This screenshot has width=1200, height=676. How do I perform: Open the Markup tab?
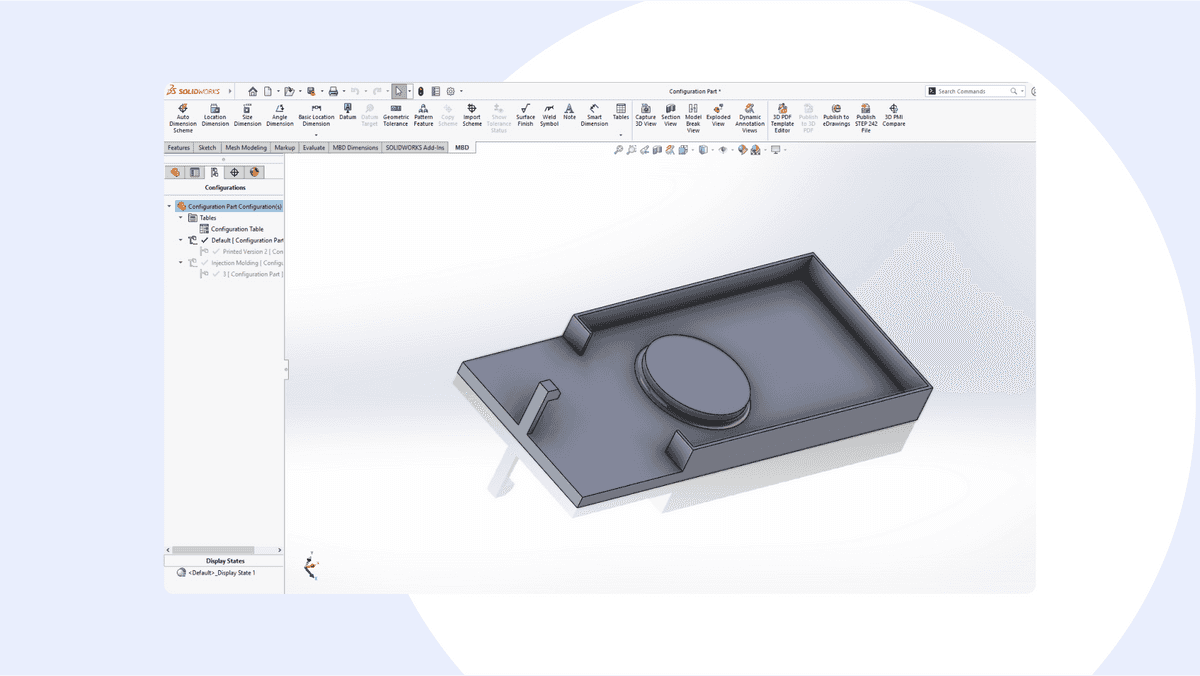click(285, 148)
